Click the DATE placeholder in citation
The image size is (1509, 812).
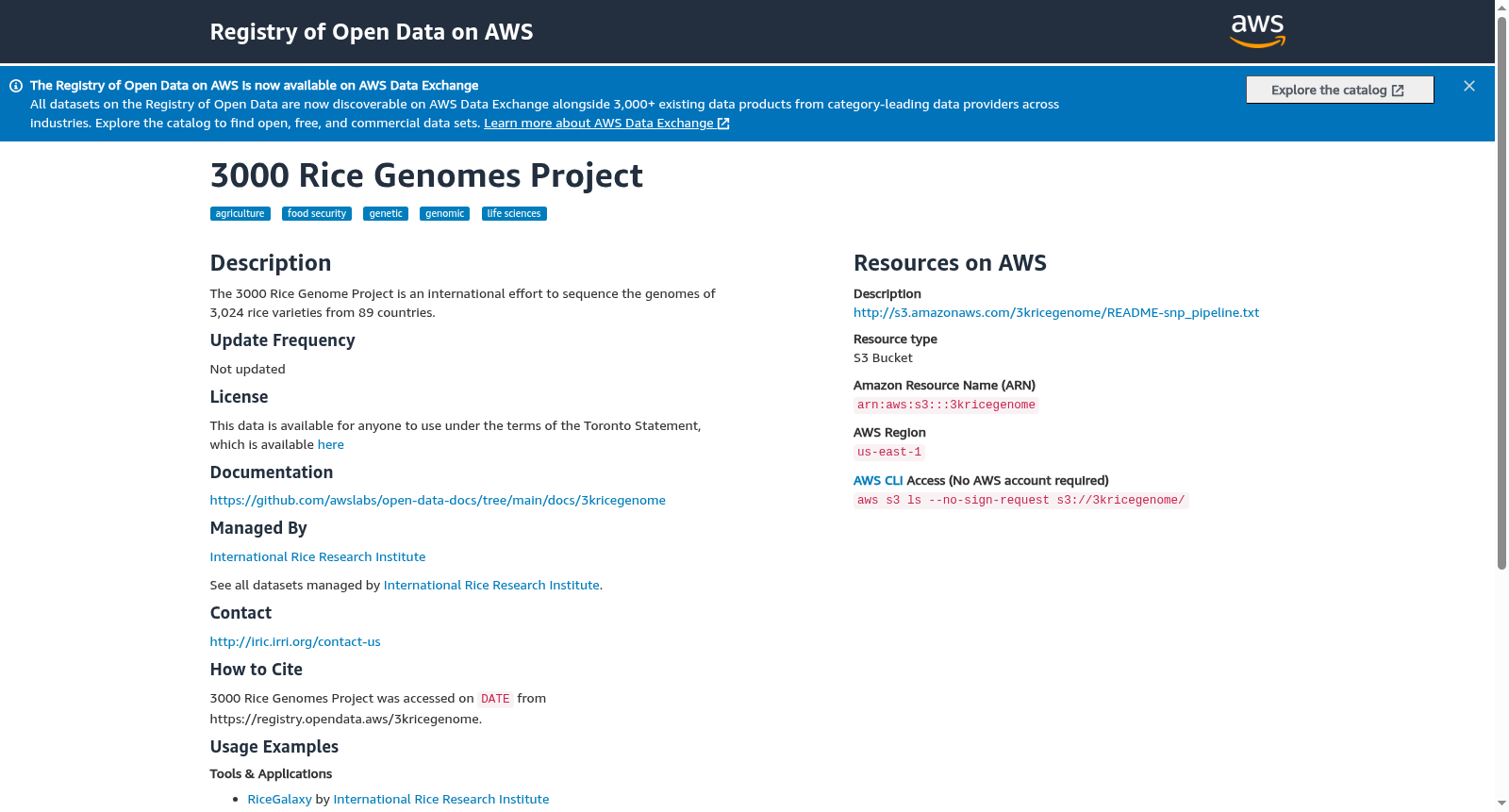coord(495,700)
